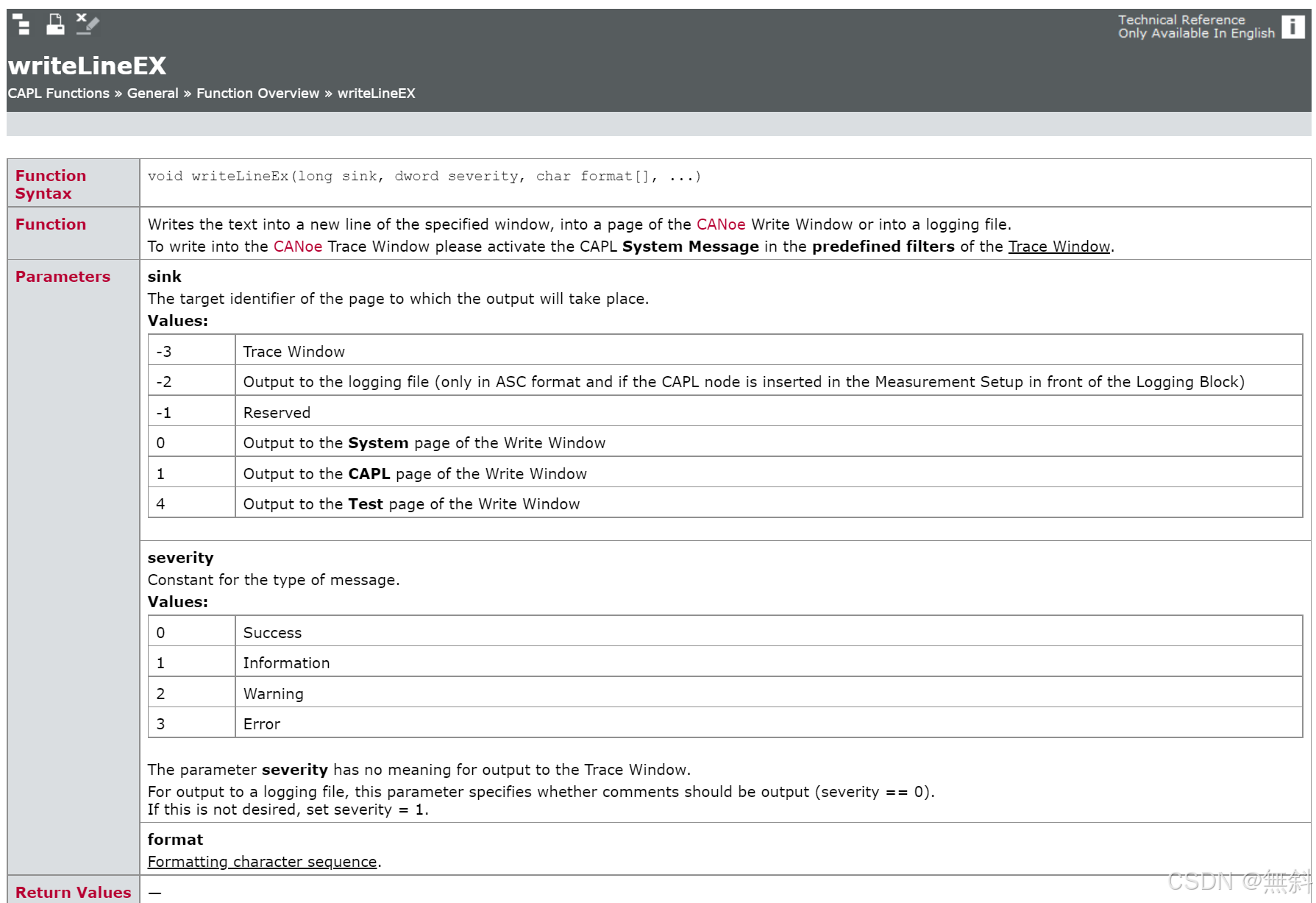Go to Function Overview via breadcrumb
The width and height of the screenshot is (1316, 903).
(x=257, y=93)
